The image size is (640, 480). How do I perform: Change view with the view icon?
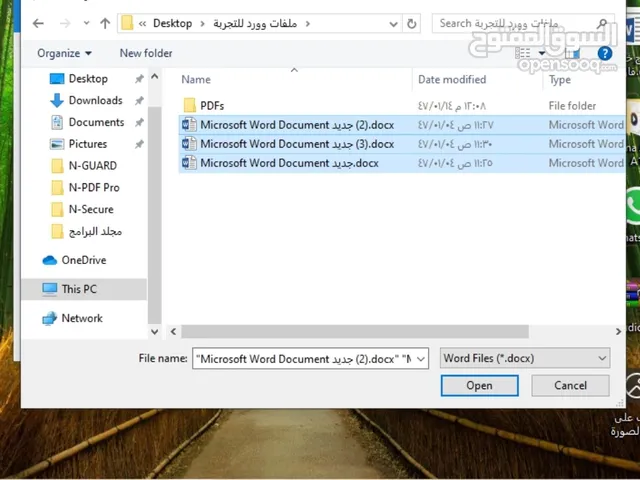tap(523, 53)
